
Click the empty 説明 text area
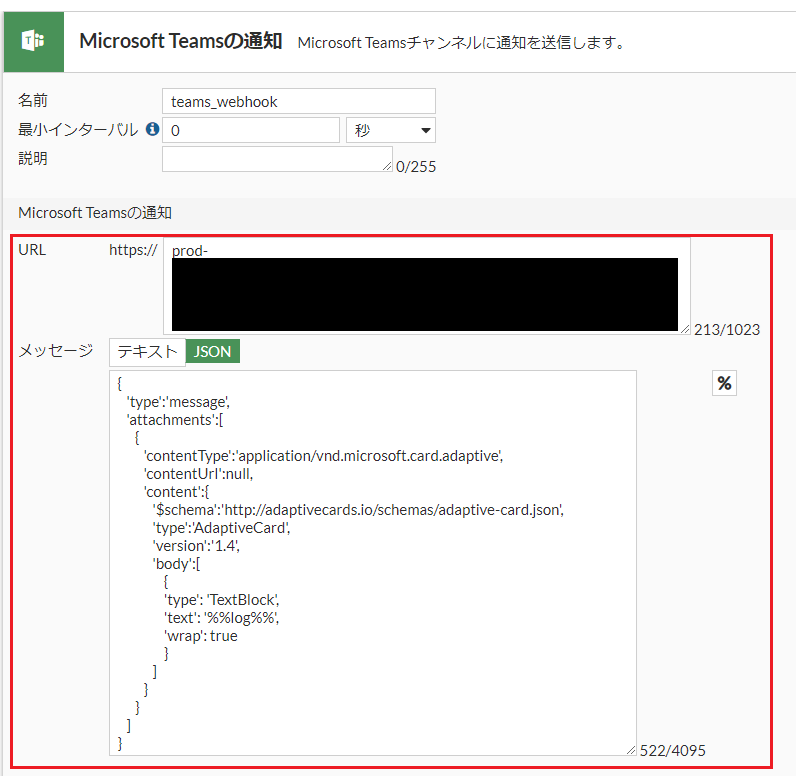[277, 159]
